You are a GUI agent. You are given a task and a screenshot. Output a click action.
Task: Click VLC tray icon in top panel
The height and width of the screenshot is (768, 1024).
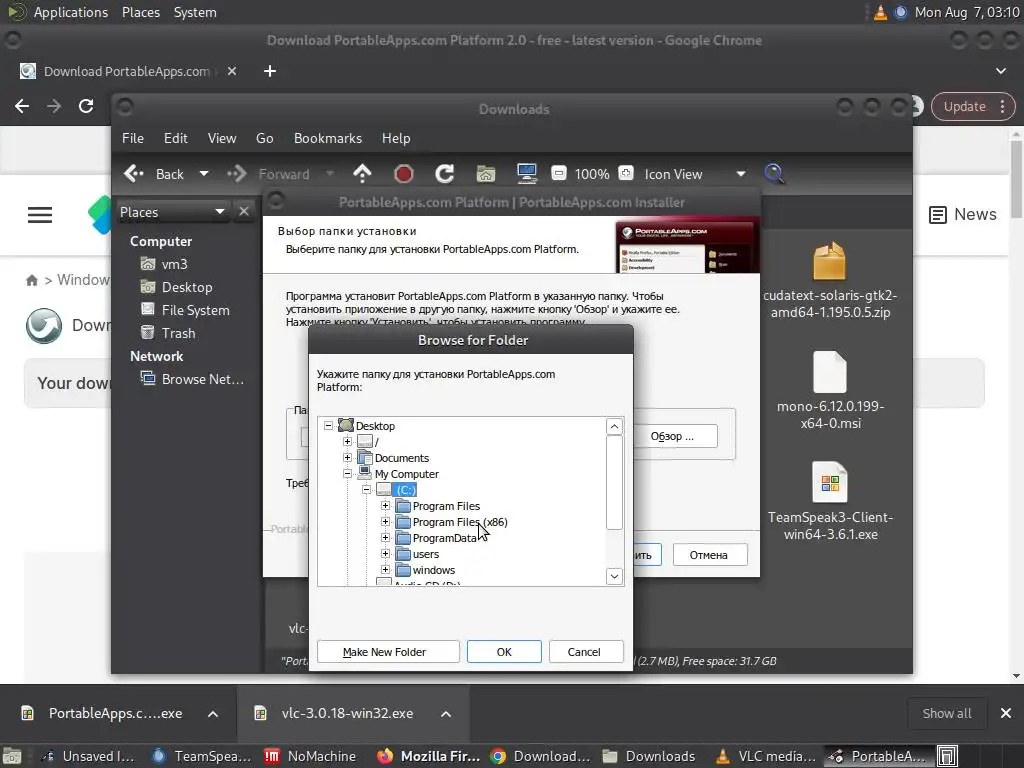pos(880,12)
